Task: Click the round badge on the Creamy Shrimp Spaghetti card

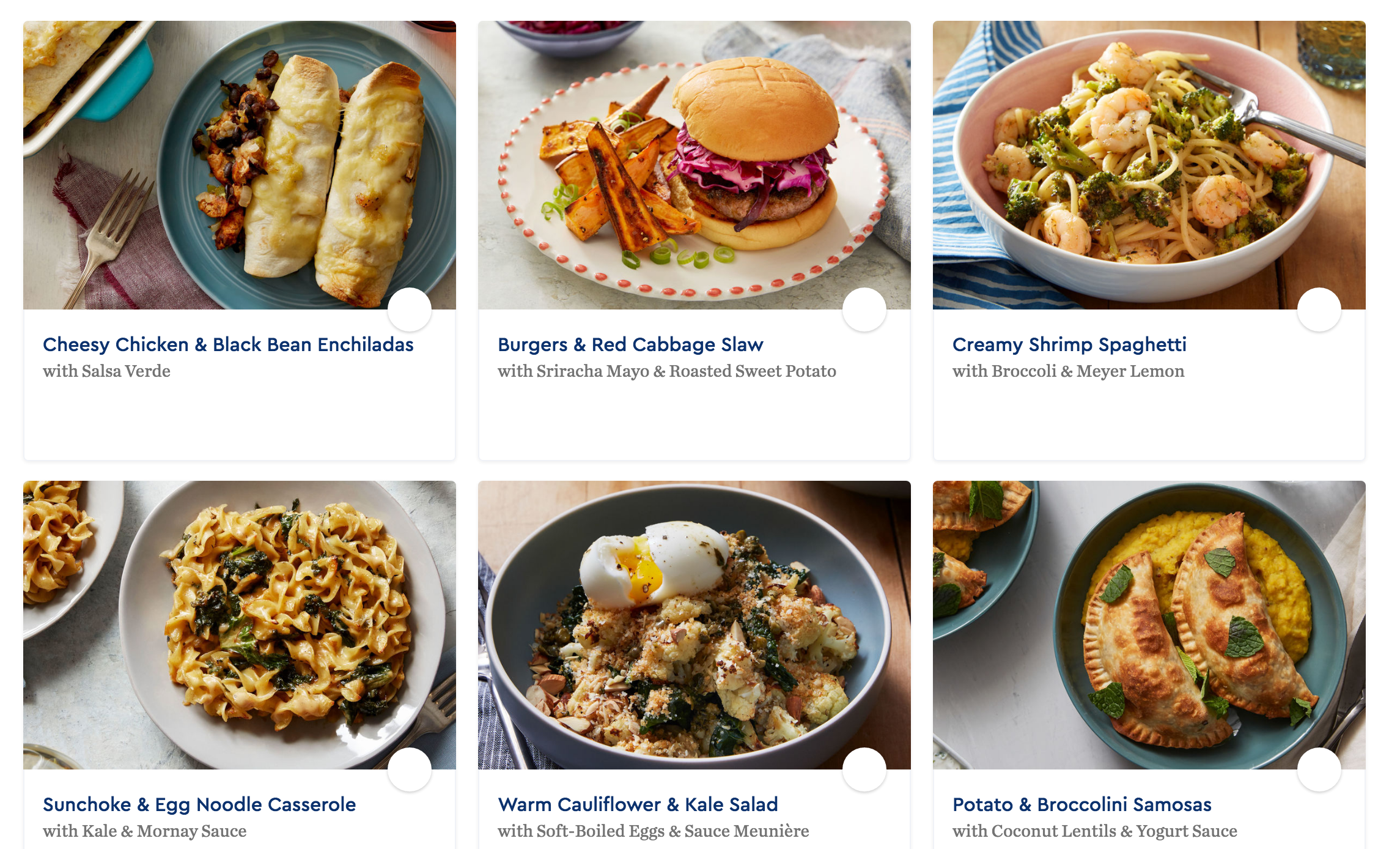Action: 1319,310
